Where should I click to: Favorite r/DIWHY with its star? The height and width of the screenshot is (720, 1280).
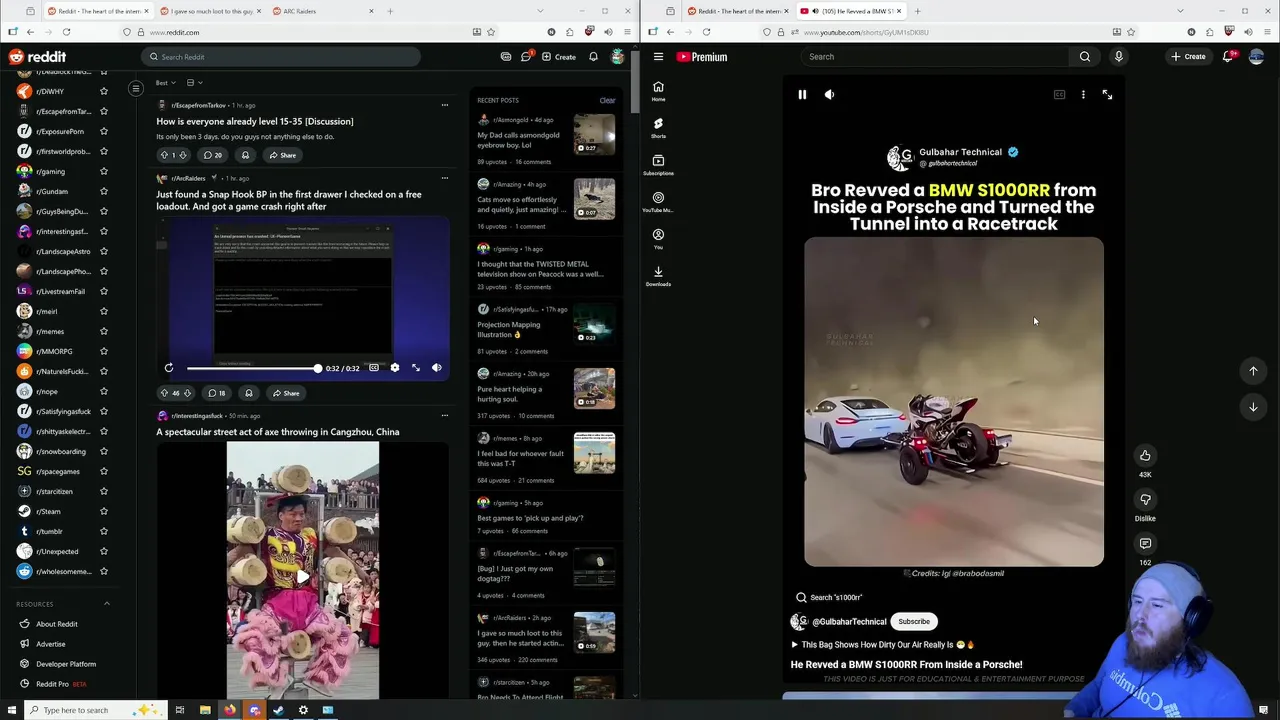103,91
